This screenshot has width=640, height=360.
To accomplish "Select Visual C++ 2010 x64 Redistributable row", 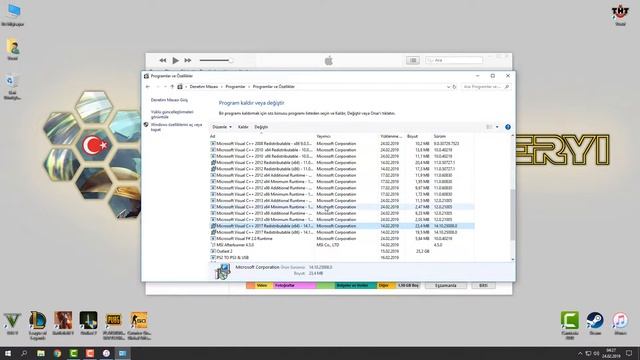I will pos(342,150).
